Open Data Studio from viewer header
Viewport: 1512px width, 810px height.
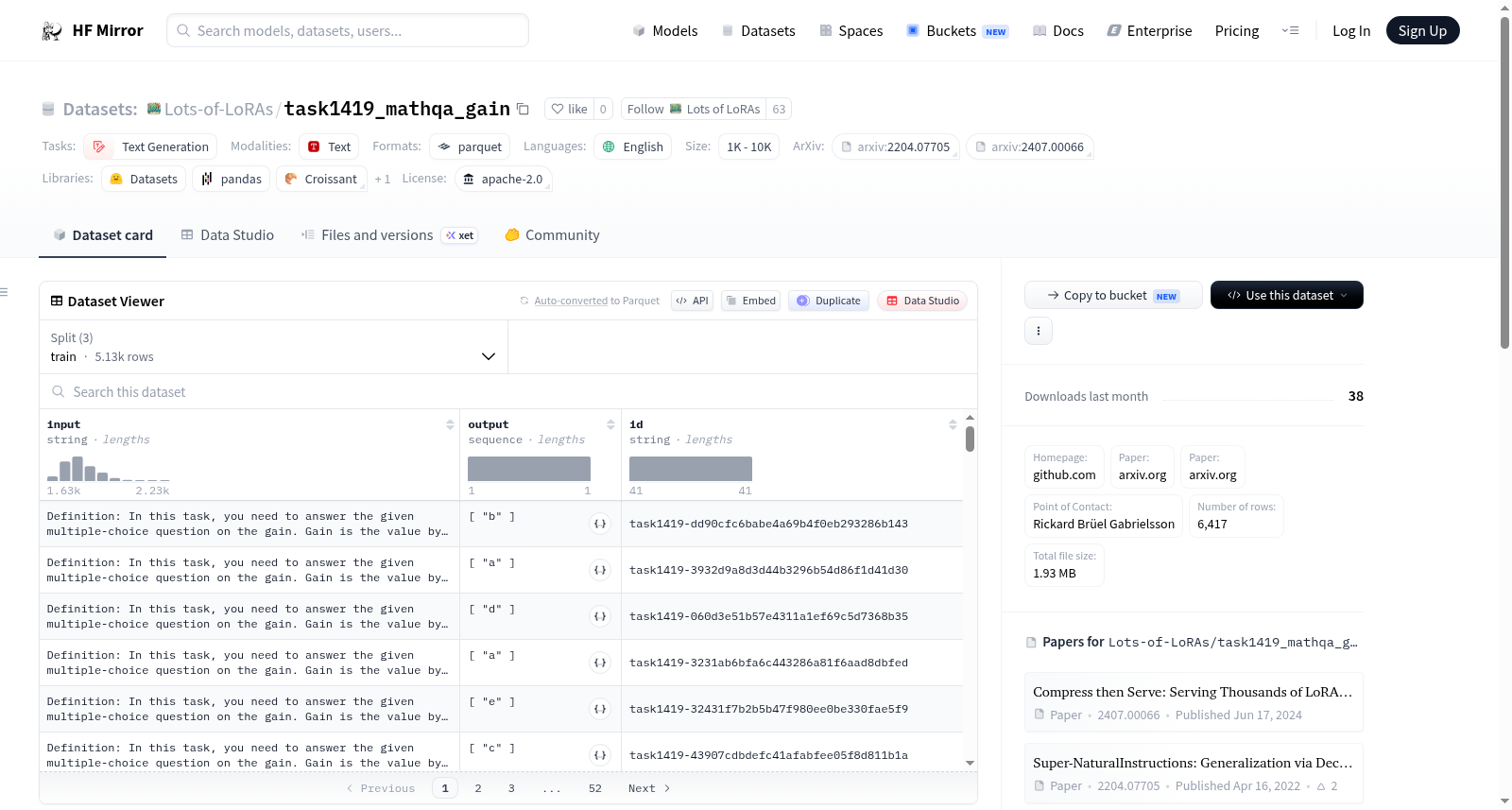[922, 301]
